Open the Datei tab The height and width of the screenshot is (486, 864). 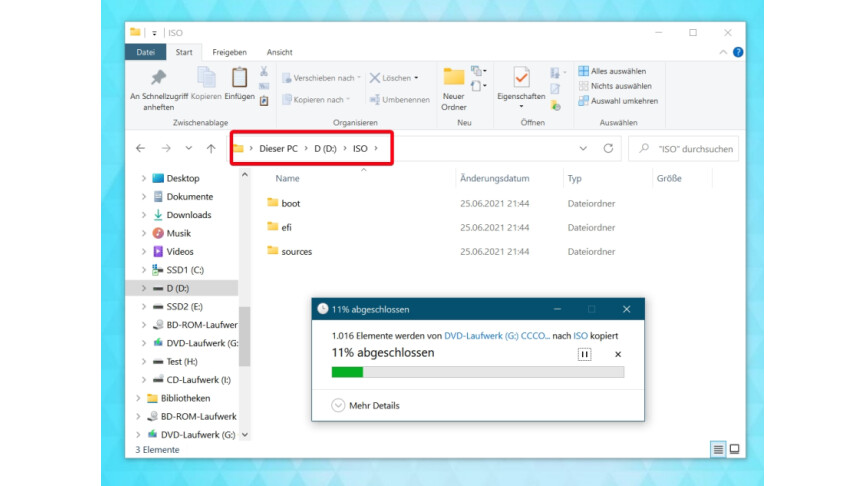coord(145,52)
